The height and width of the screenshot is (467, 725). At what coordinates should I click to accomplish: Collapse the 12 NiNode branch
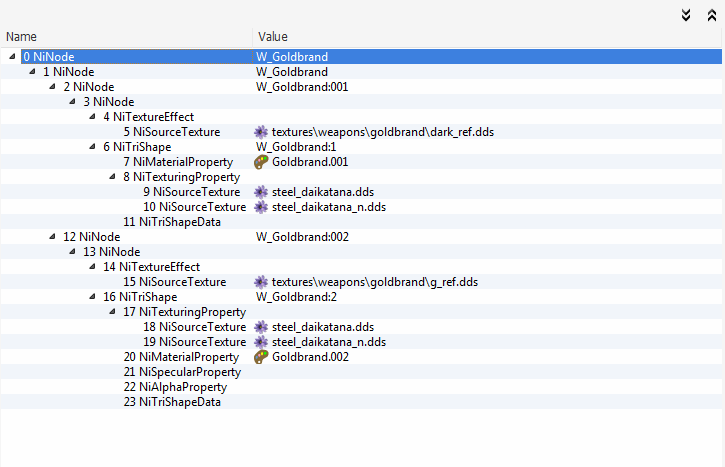click(x=53, y=237)
